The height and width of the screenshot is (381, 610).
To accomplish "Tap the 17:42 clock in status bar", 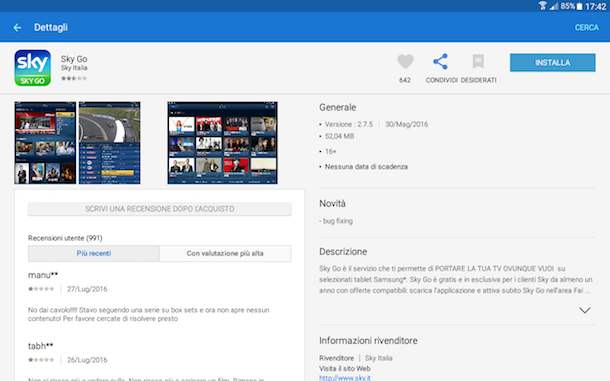I will click(595, 6).
